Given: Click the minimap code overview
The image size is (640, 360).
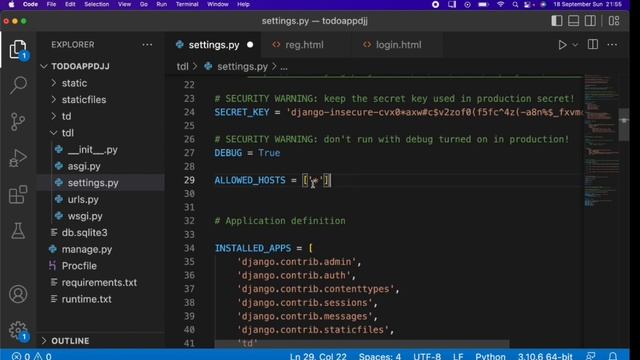Looking at the screenshot, I should coord(601,141).
